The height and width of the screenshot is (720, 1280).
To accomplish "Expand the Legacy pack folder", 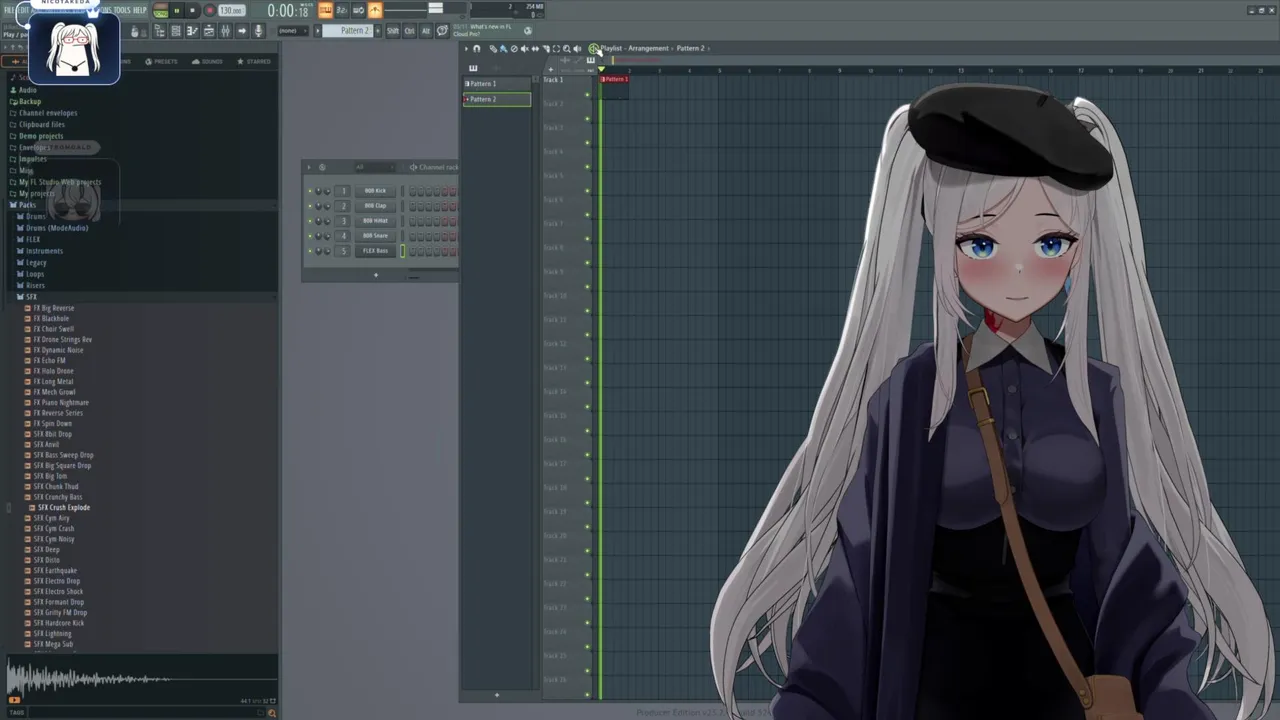I will [x=36, y=262].
